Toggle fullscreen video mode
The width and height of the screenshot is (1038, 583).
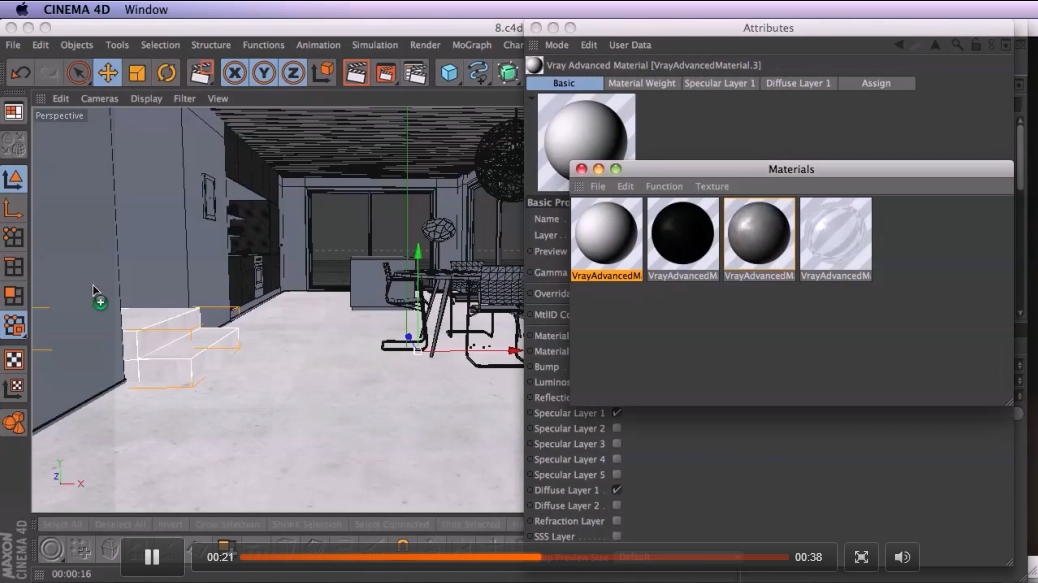(x=861, y=557)
